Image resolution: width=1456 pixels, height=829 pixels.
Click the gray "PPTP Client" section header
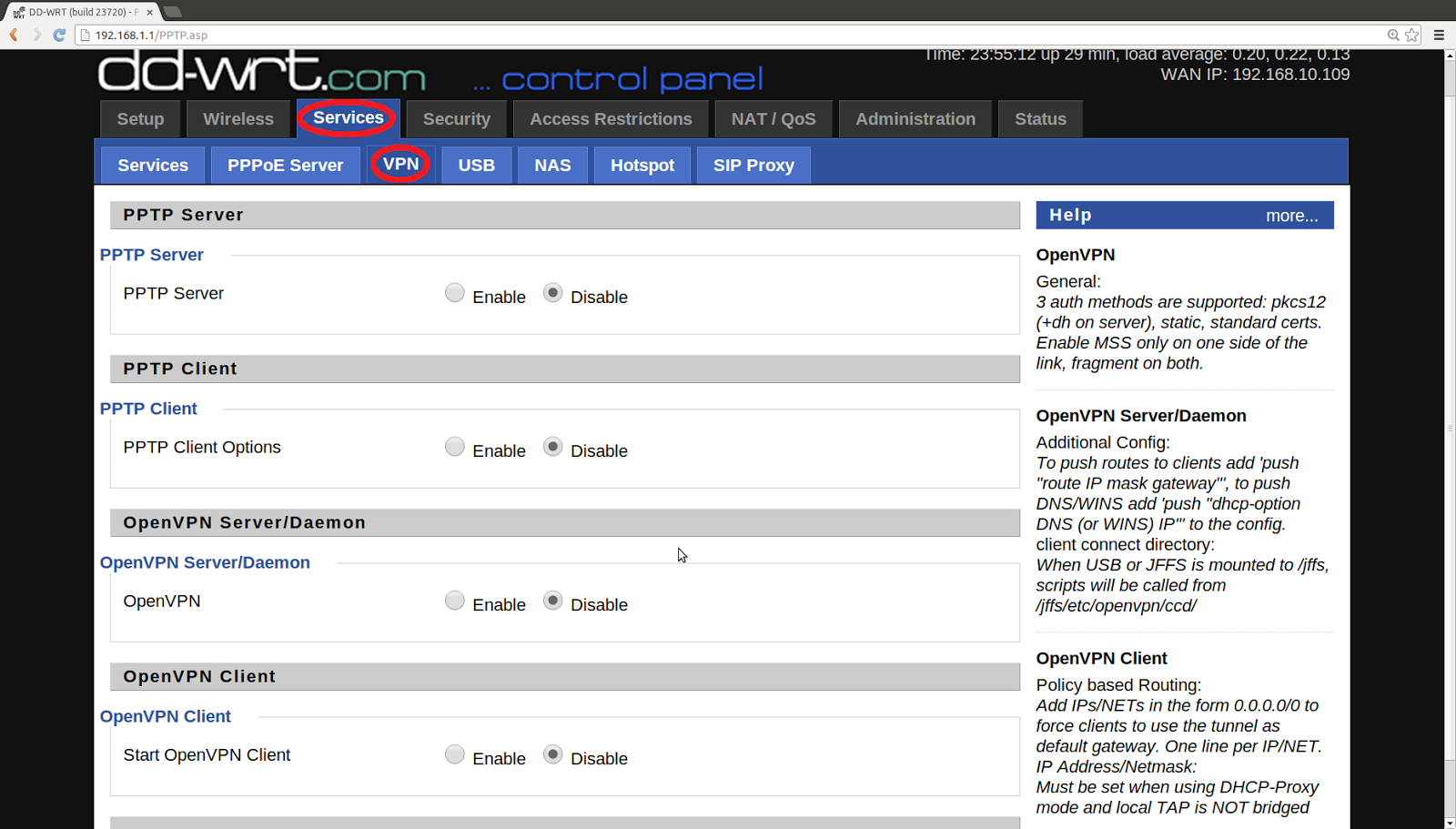[x=565, y=369]
